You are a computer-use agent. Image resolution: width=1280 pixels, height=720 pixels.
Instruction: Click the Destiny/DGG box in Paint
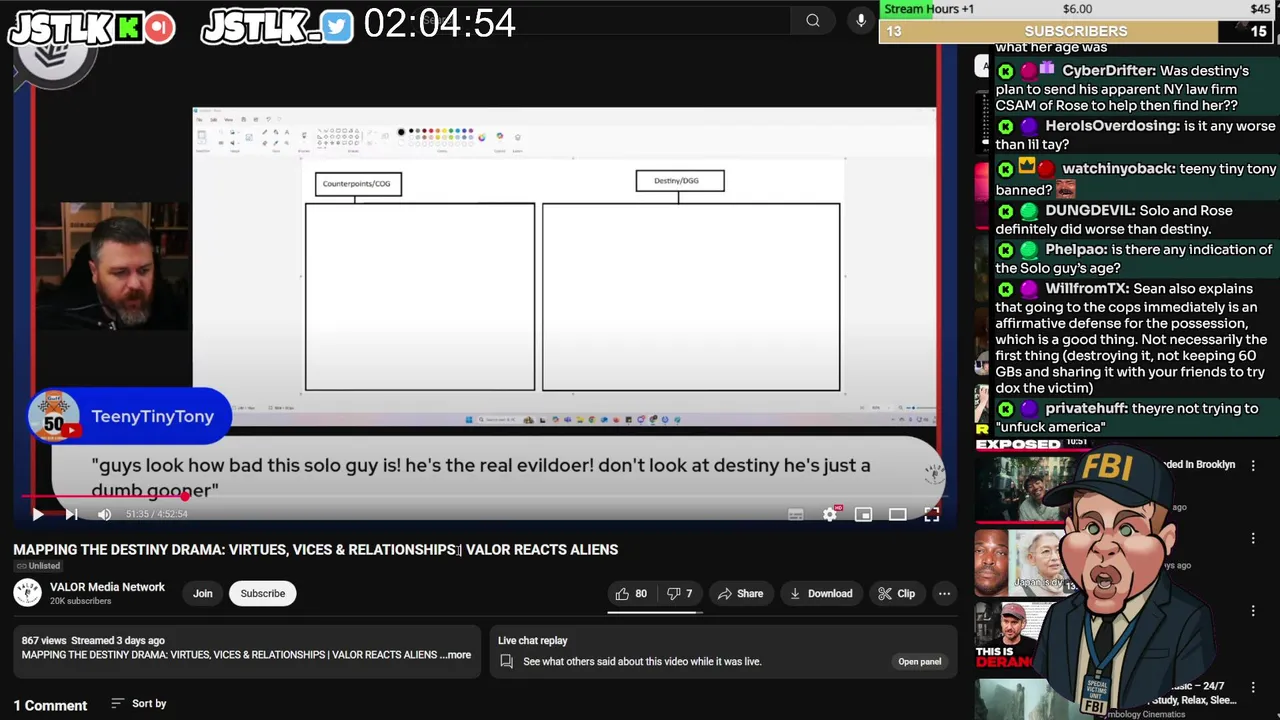(679, 181)
